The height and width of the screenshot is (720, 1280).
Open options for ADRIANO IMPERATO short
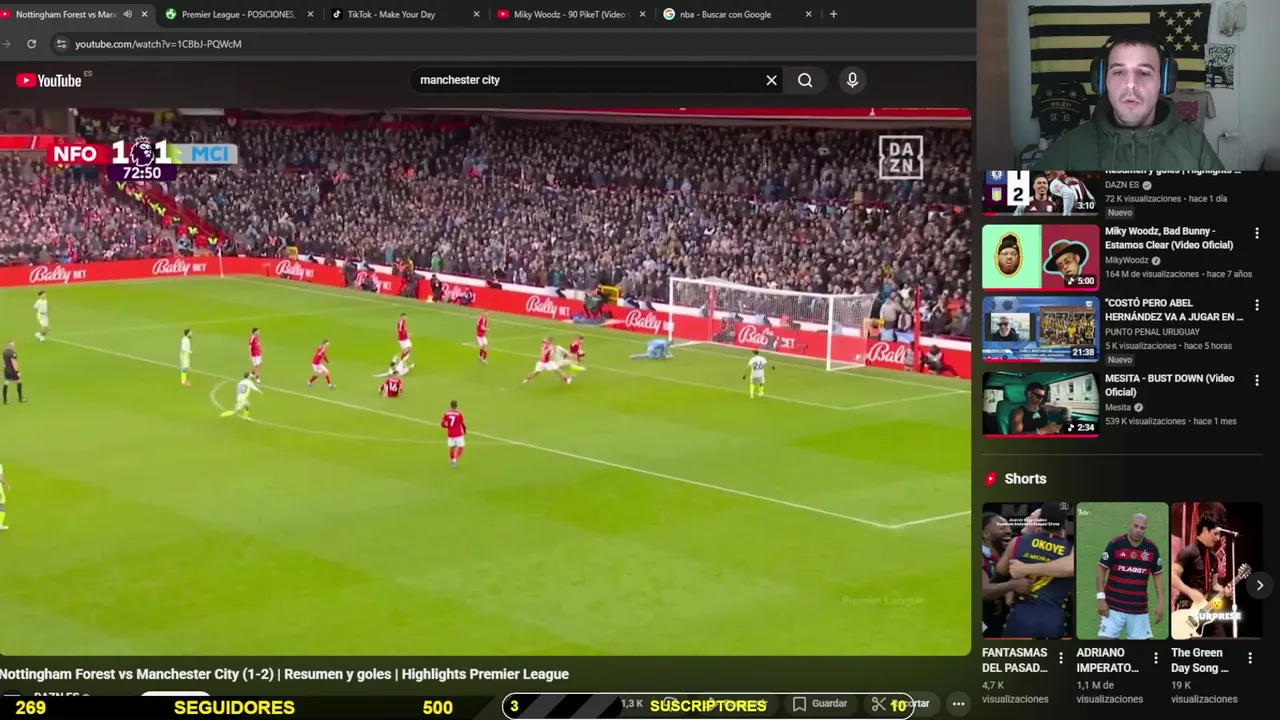click(1156, 658)
